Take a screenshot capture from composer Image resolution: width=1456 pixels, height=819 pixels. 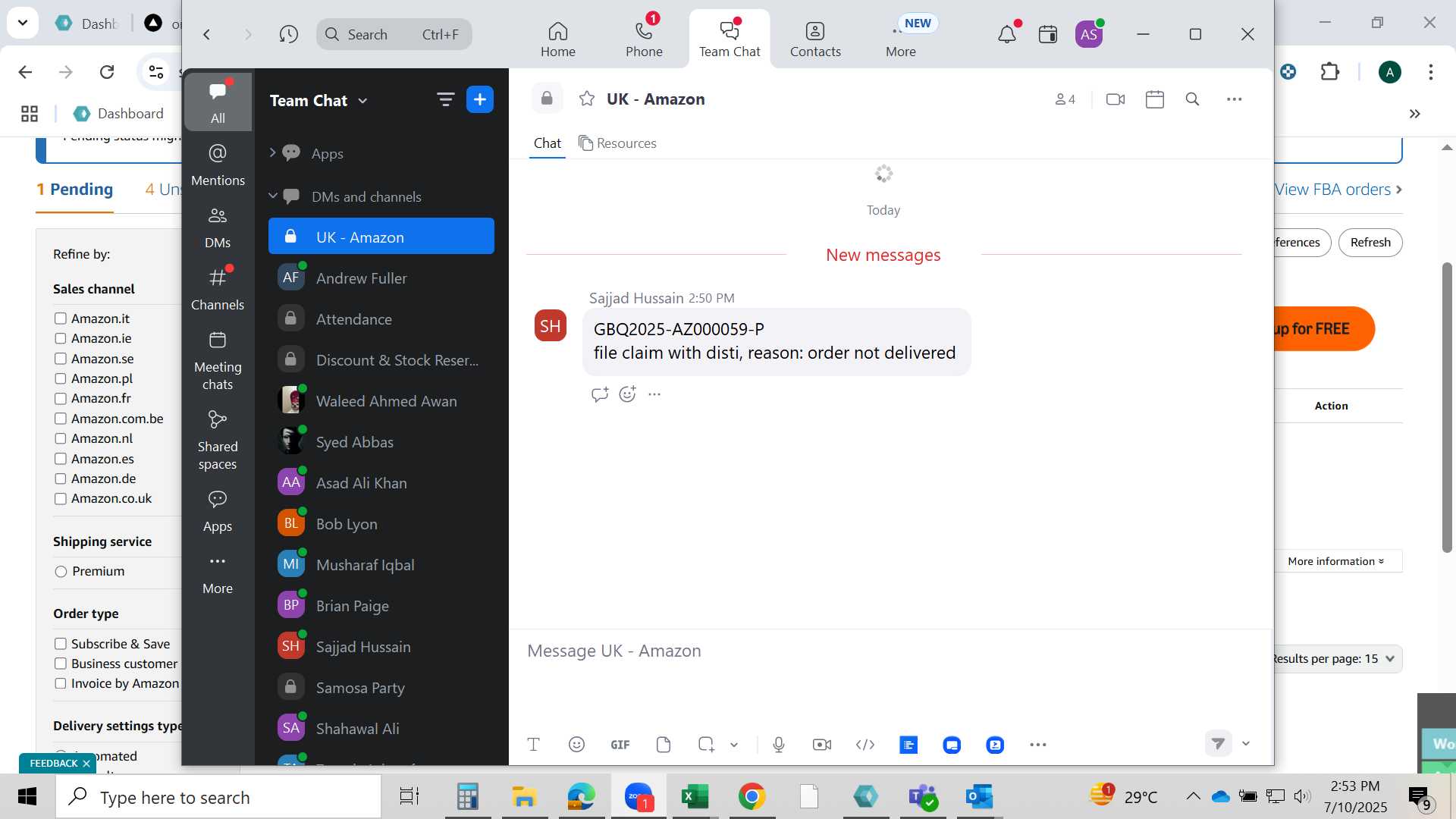706,745
